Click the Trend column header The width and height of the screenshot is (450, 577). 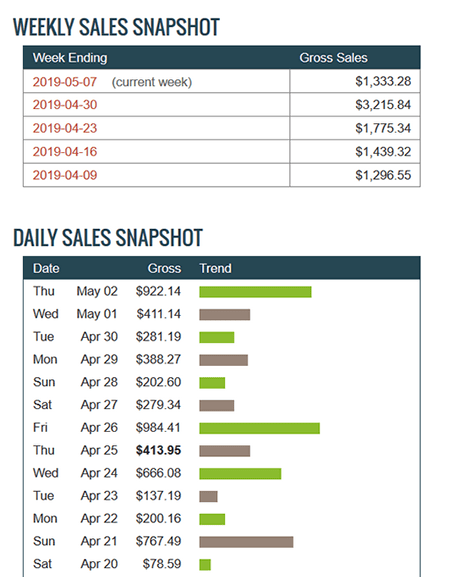215,269
